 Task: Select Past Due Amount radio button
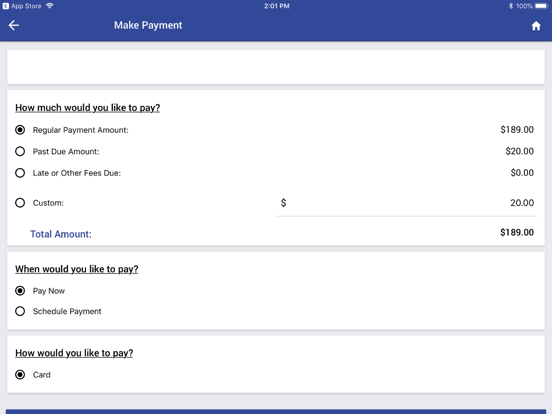coord(20,151)
